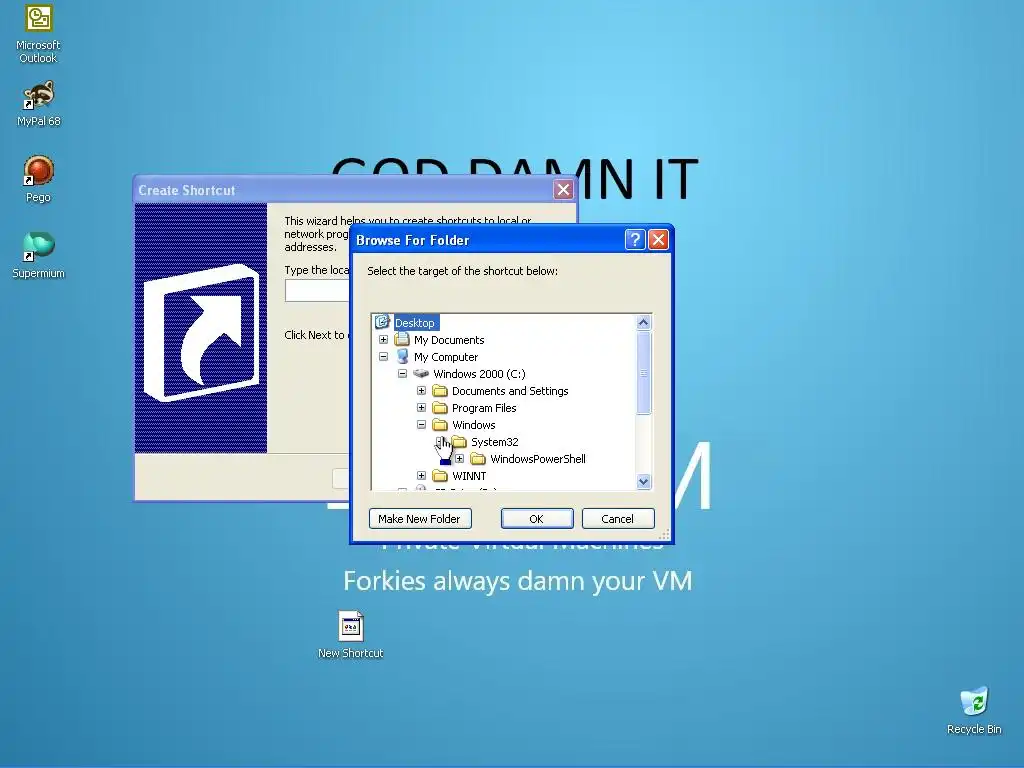The image size is (1024, 768).
Task: Expand the WINNT folder node
Action: tap(421, 475)
